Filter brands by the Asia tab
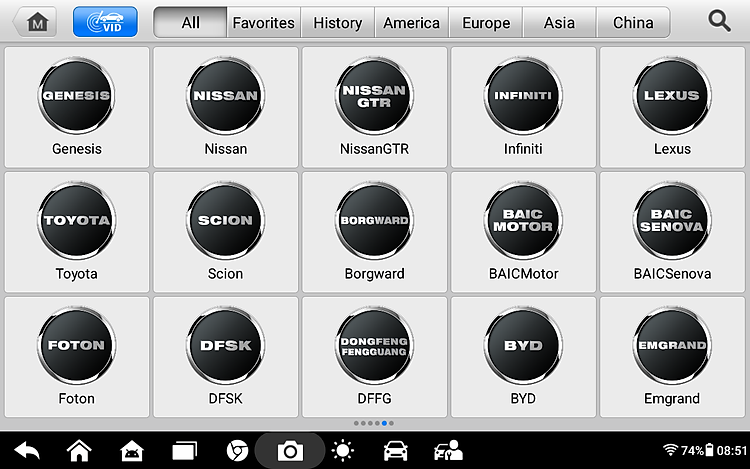 pyautogui.click(x=559, y=22)
